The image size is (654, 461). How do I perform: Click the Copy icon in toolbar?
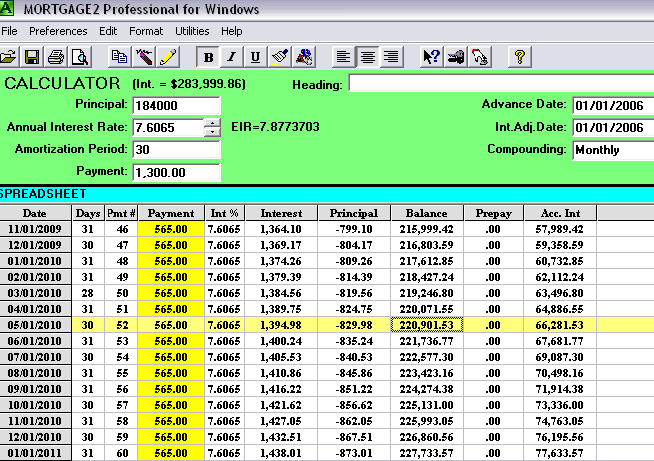click(120, 57)
